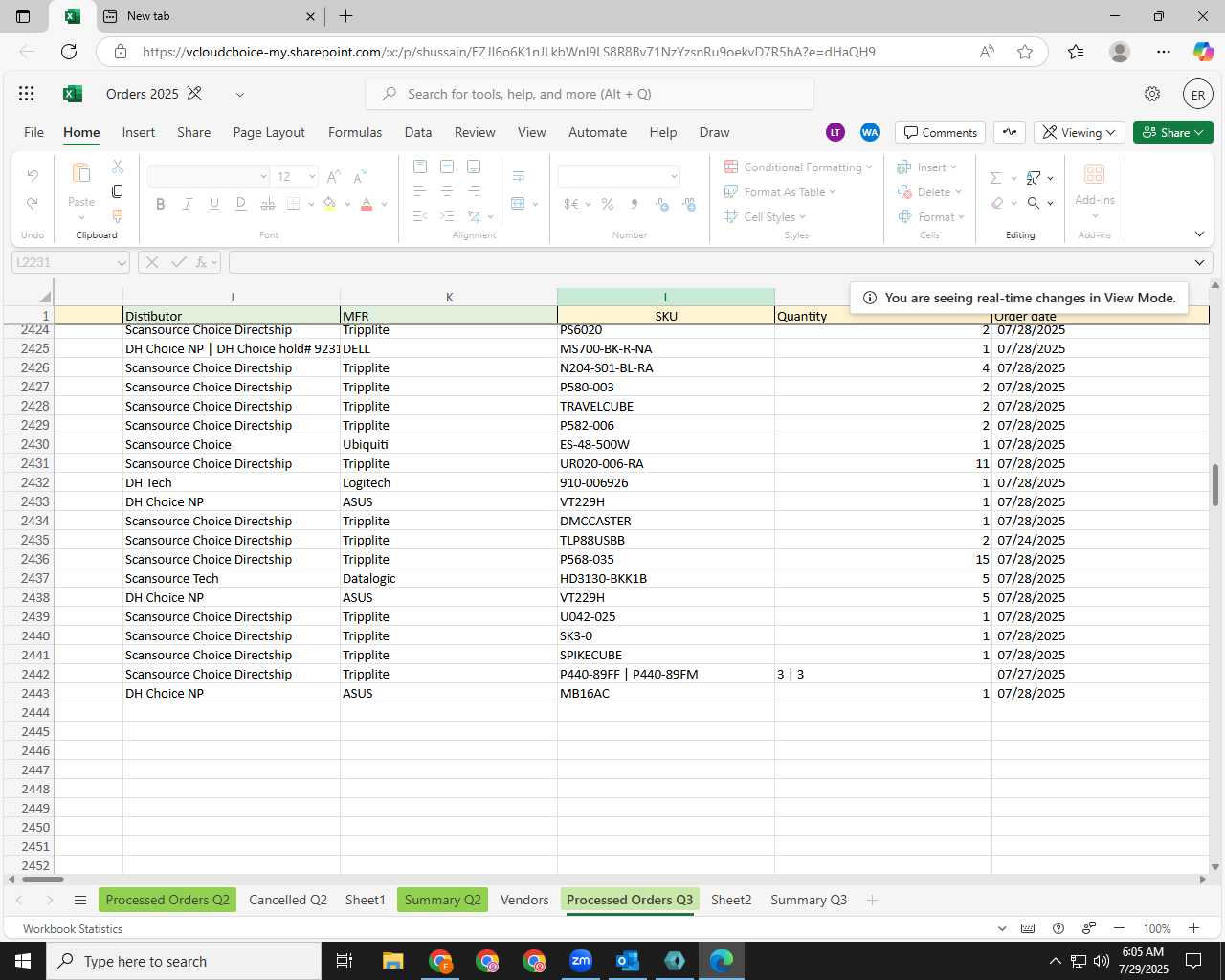Select the Format Painter brush icon
The width and height of the screenshot is (1225, 980).
coord(118,216)
